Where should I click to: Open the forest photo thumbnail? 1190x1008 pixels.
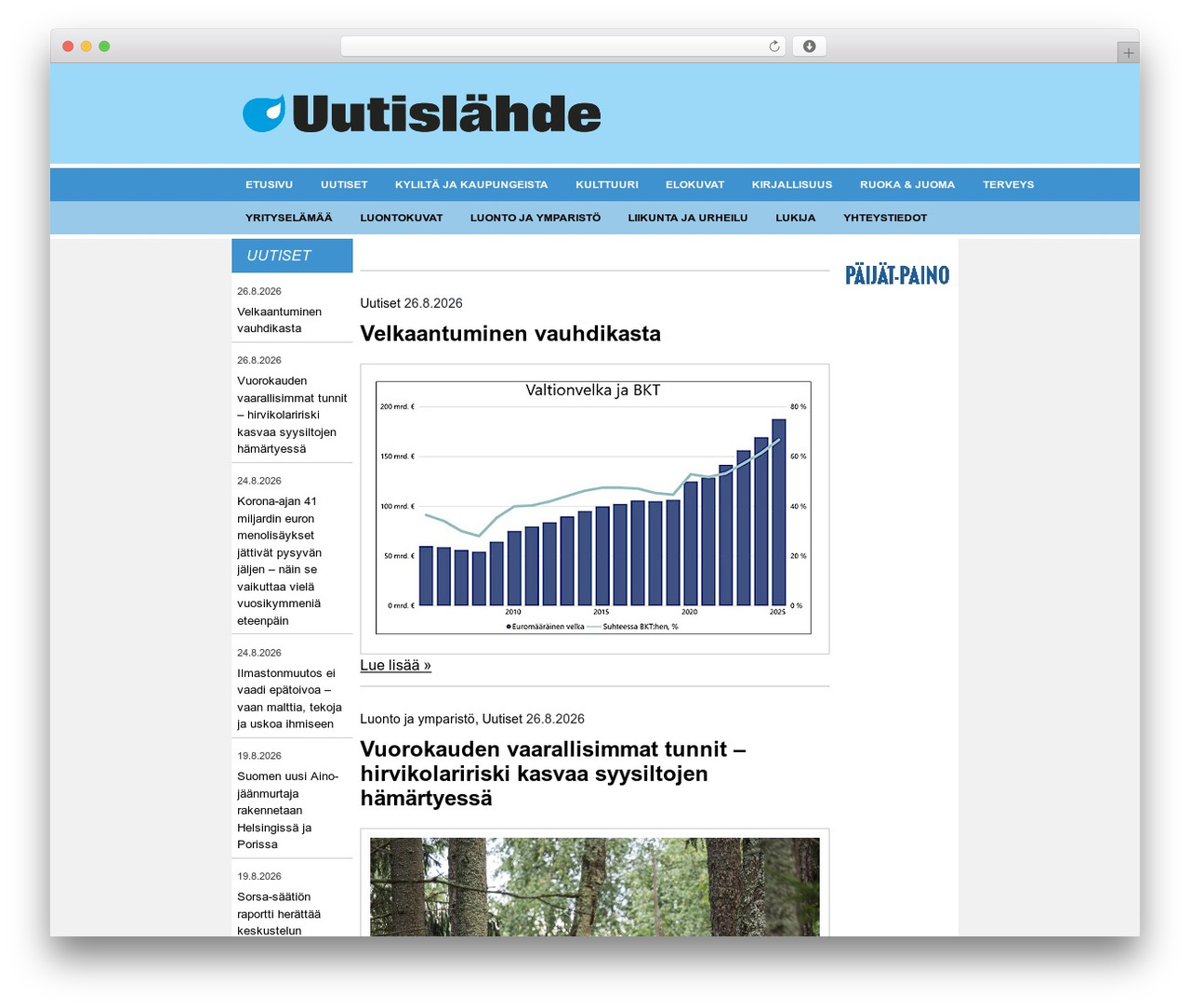point(595,887)
